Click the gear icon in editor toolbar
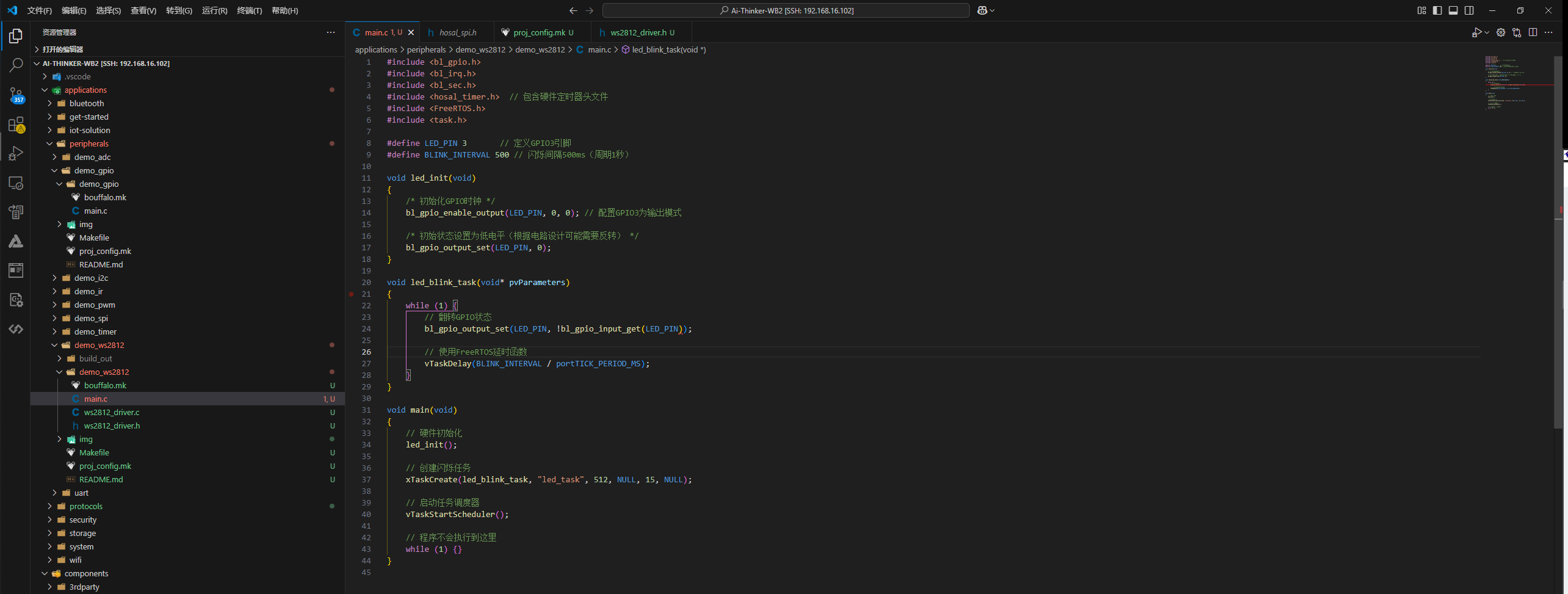Image resolution: width=1568 pixels, height=594 pixels. coord(1501,32)
